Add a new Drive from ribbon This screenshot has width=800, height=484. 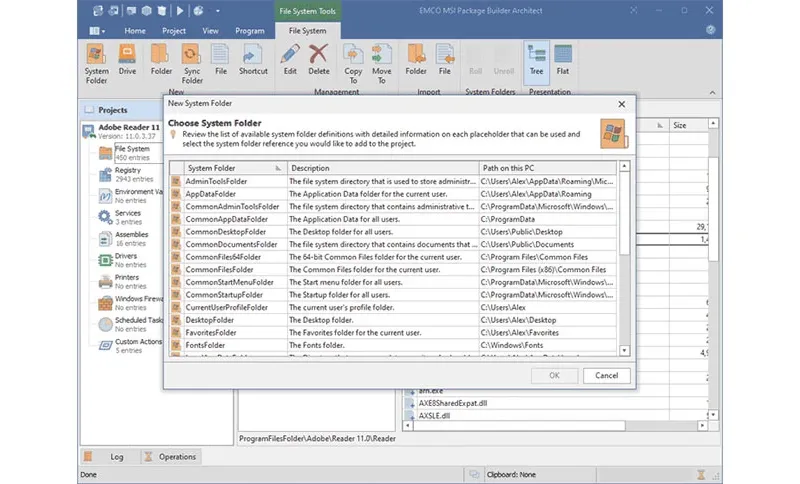pyautogui.click(x=127, y=60)
